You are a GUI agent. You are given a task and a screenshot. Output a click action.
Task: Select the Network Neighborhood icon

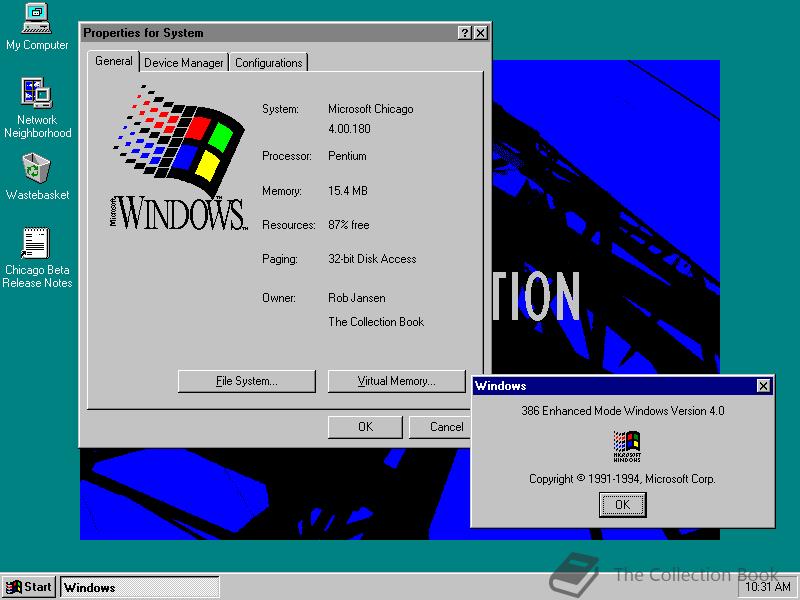pyautogui.click(x=37, y=108)
